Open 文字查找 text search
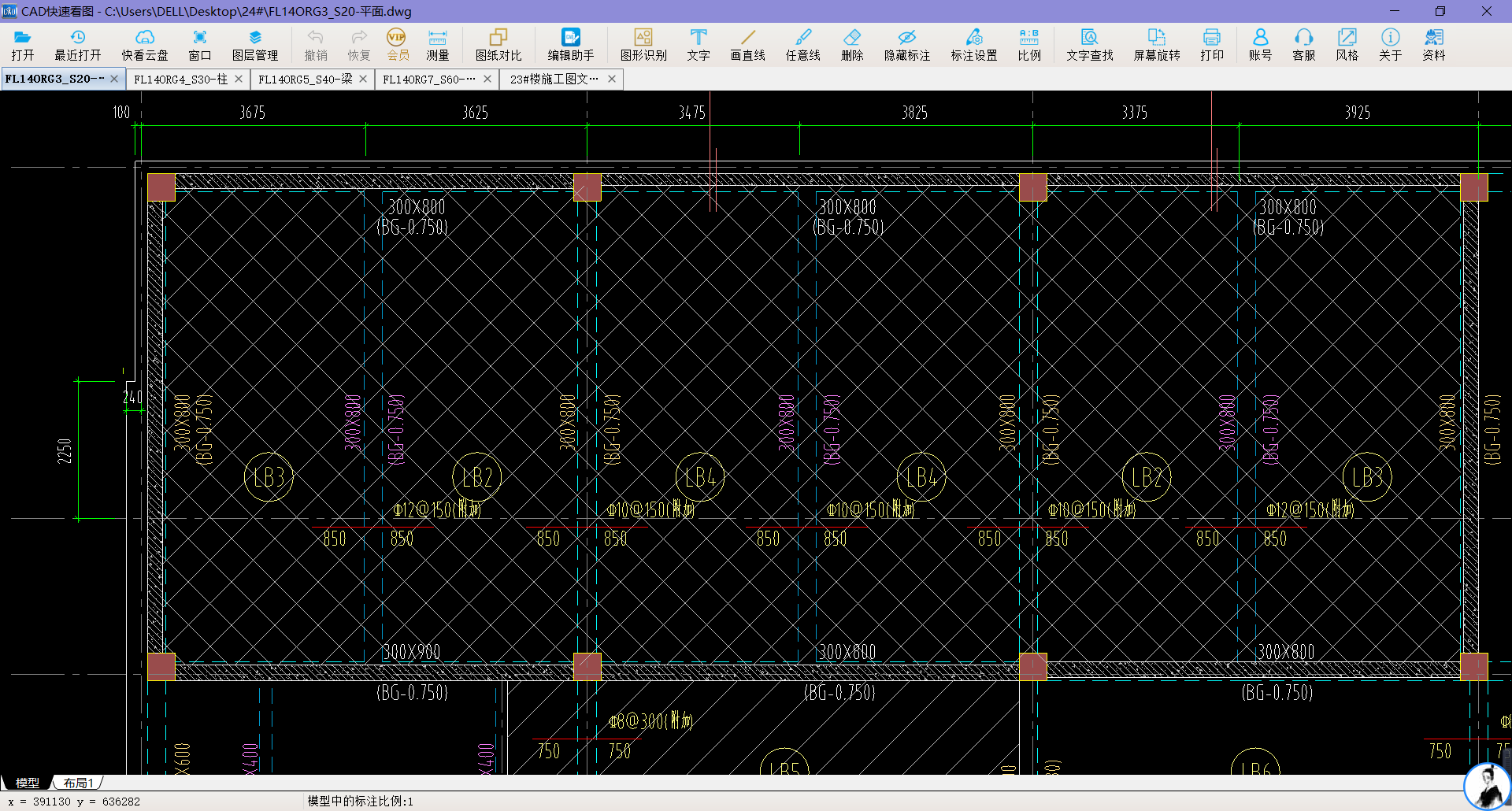Image resolution: width=1512 pixels, height=811 pixels. 1090,45
